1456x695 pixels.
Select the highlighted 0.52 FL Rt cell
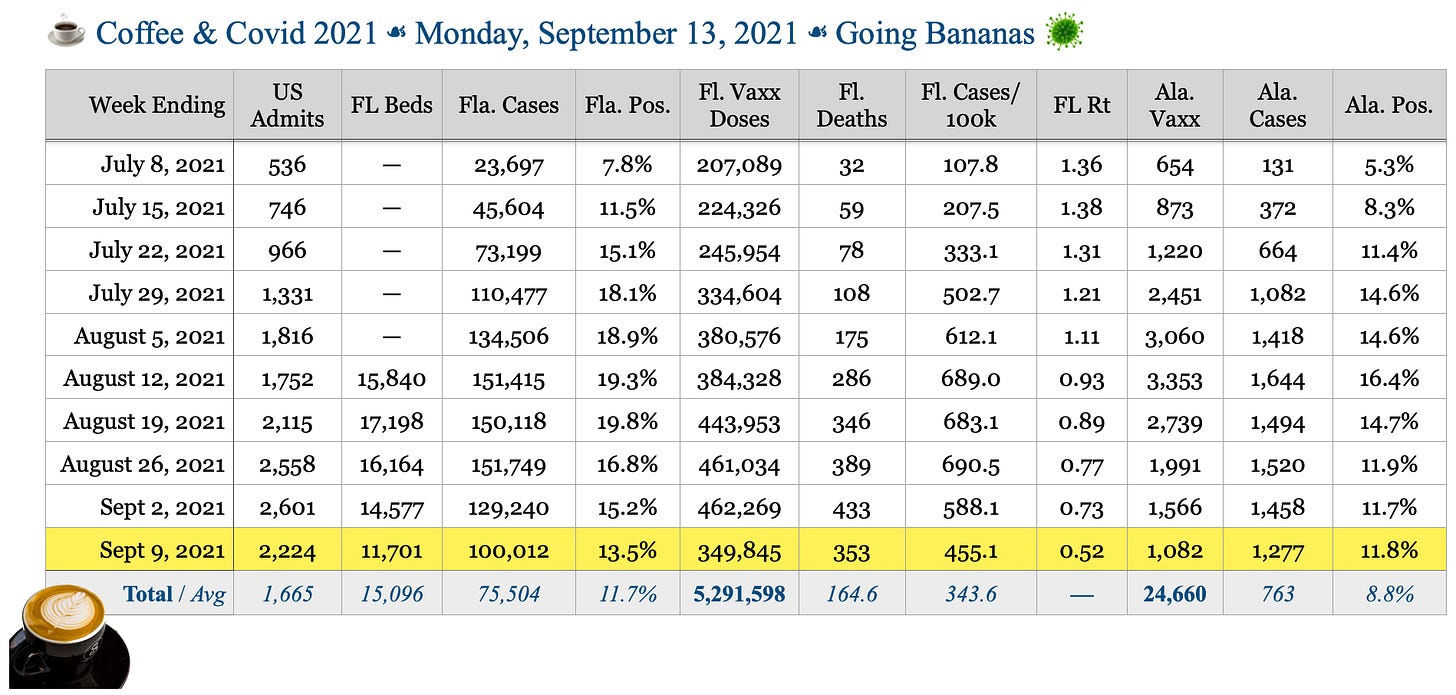[1082, 550]
